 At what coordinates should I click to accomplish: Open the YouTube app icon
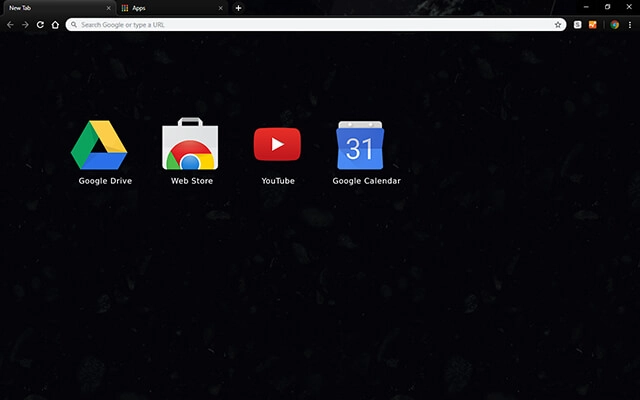pyautogui.click(x=277, y=144)
